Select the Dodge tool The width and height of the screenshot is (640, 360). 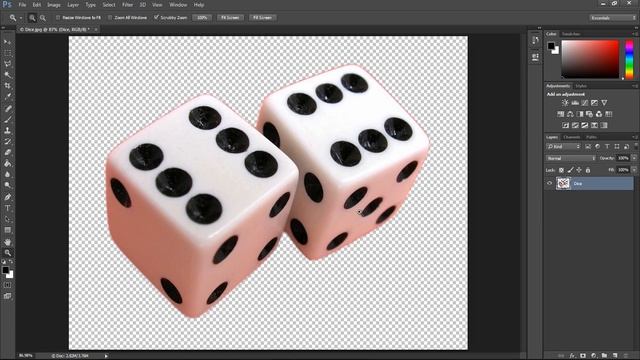[7, 185]
